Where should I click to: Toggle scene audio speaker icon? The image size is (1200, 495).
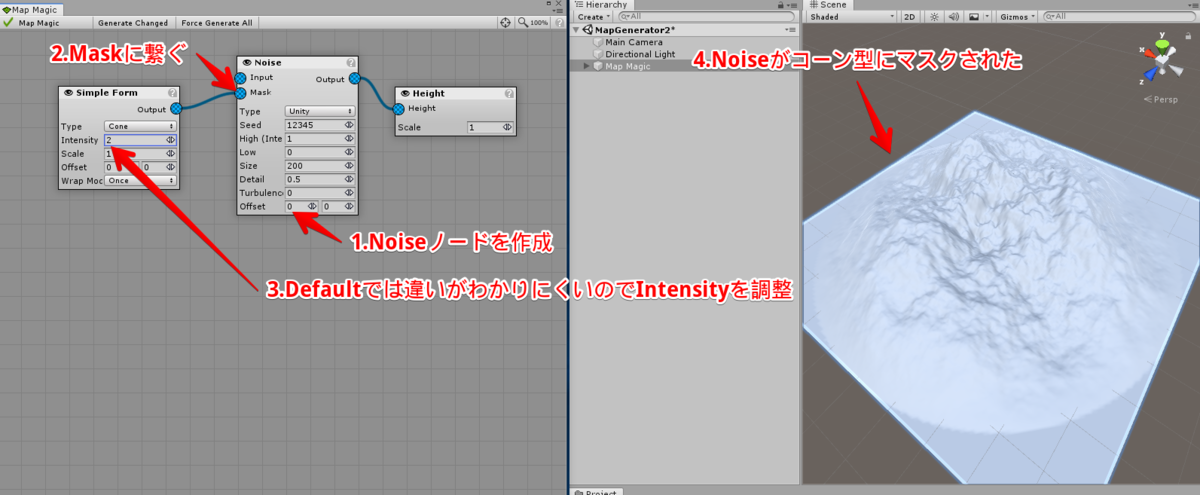[x=954, y=17]
